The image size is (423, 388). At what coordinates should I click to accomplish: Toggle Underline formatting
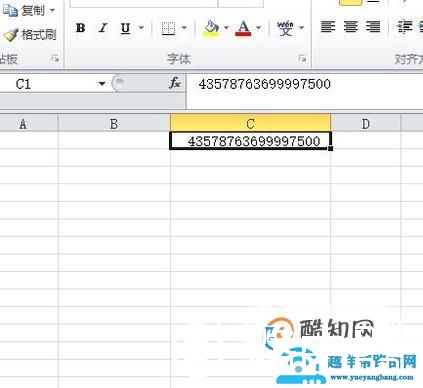coord(126,28)
